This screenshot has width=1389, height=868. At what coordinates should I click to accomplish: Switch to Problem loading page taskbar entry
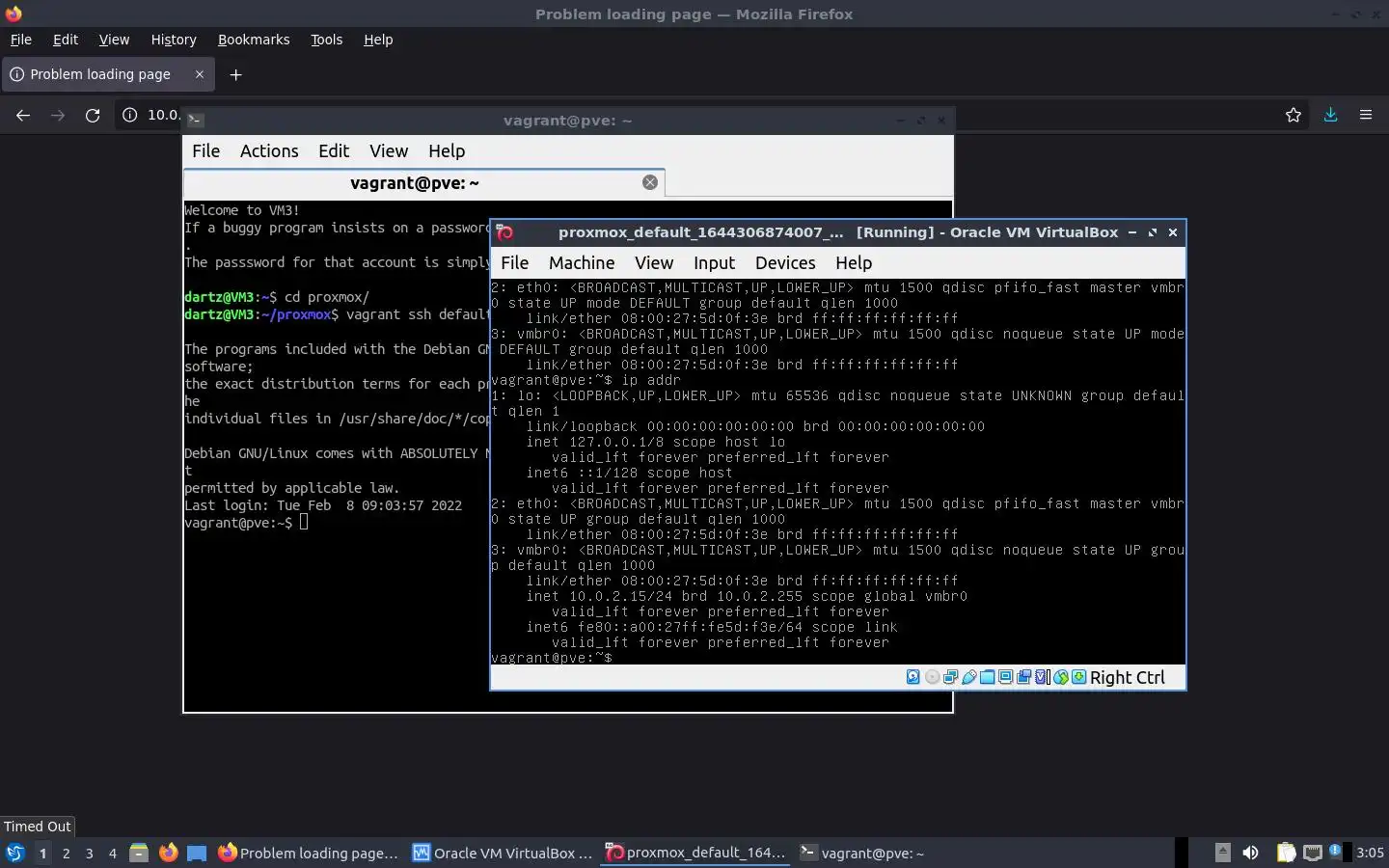tap(309, 853)
